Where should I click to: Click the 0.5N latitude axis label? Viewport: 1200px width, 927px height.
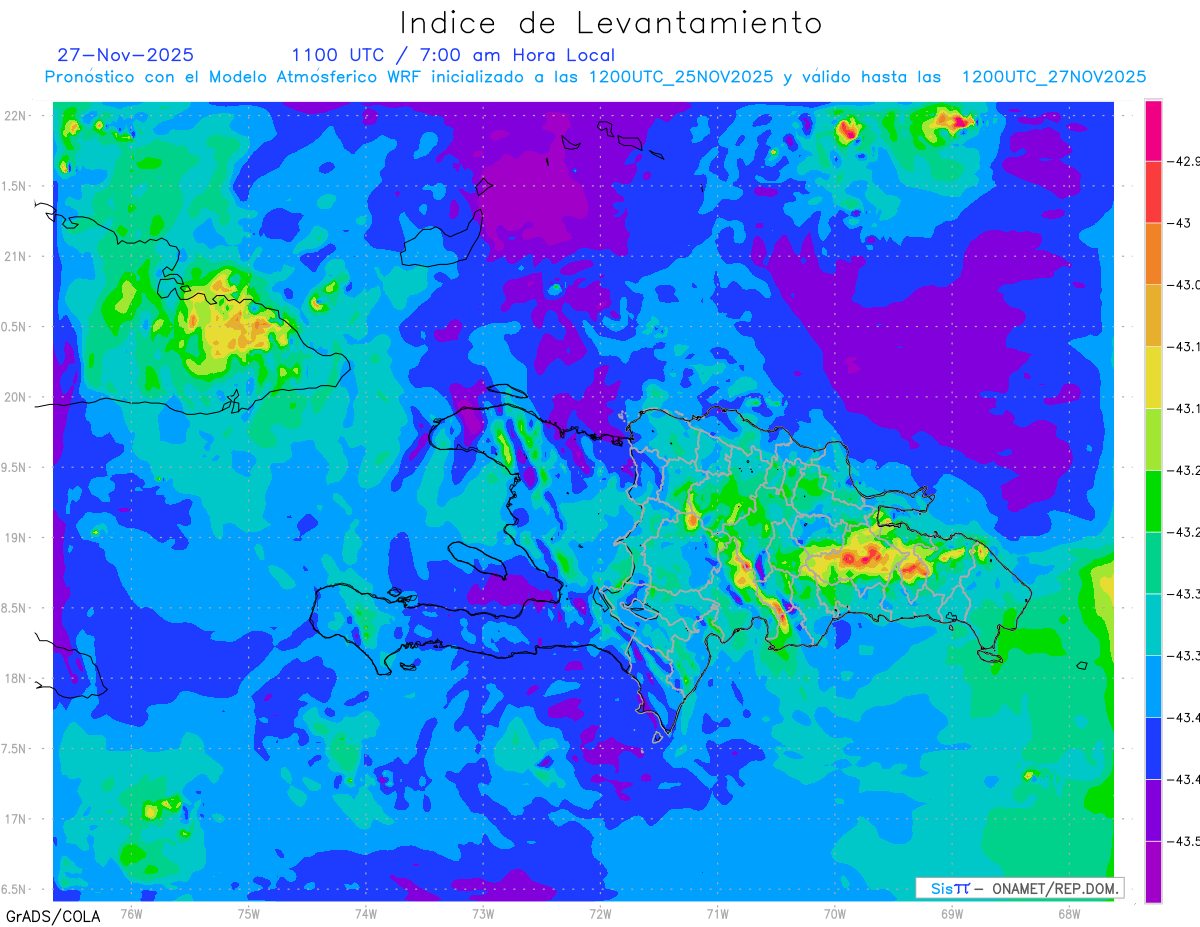(15, 327)
